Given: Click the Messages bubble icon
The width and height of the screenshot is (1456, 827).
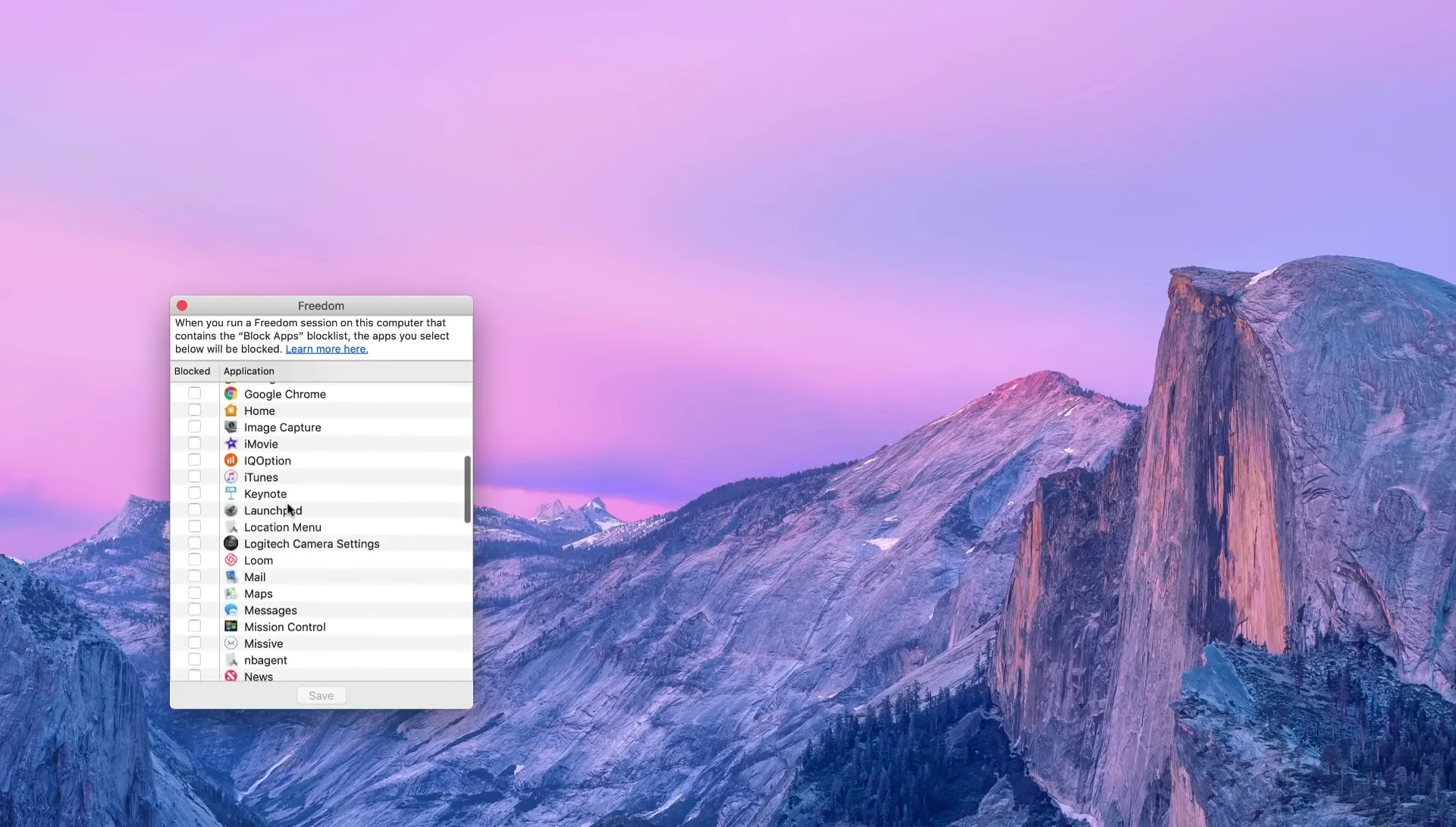Looking at the screenshot, I should (231, 610).
